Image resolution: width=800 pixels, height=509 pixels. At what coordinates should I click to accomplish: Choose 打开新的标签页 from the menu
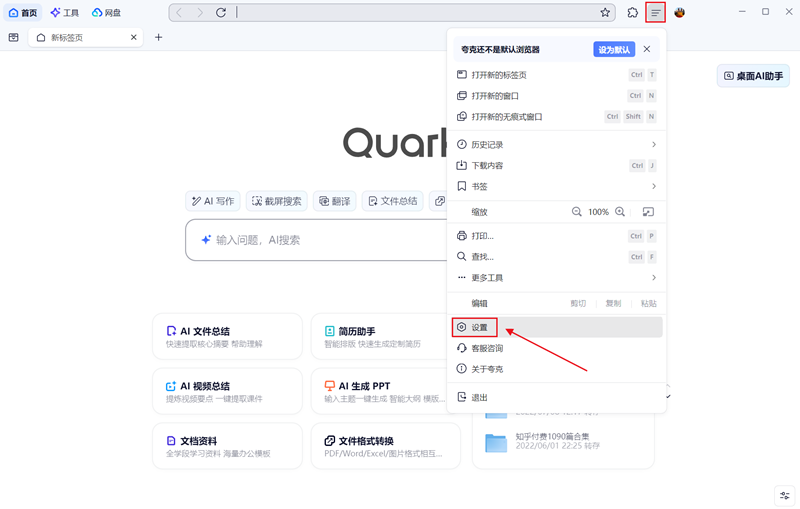tap(557, 75)
